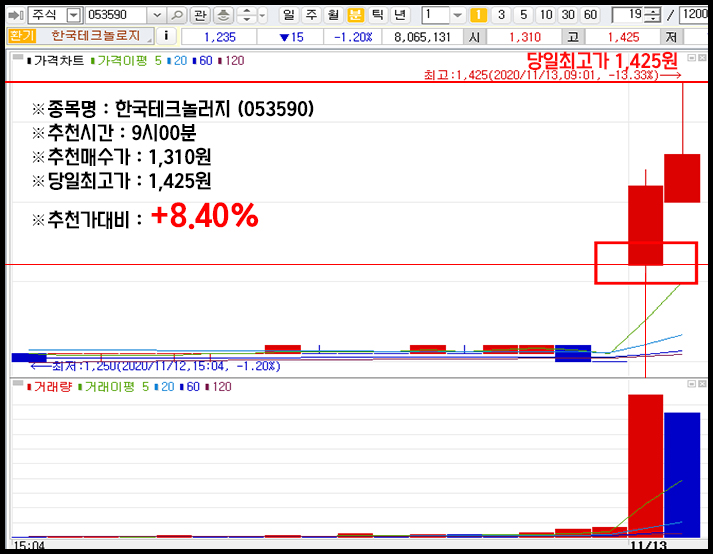Click the price chart panel handle icon
Screen dimensions: 713x554
coord(18,57)
